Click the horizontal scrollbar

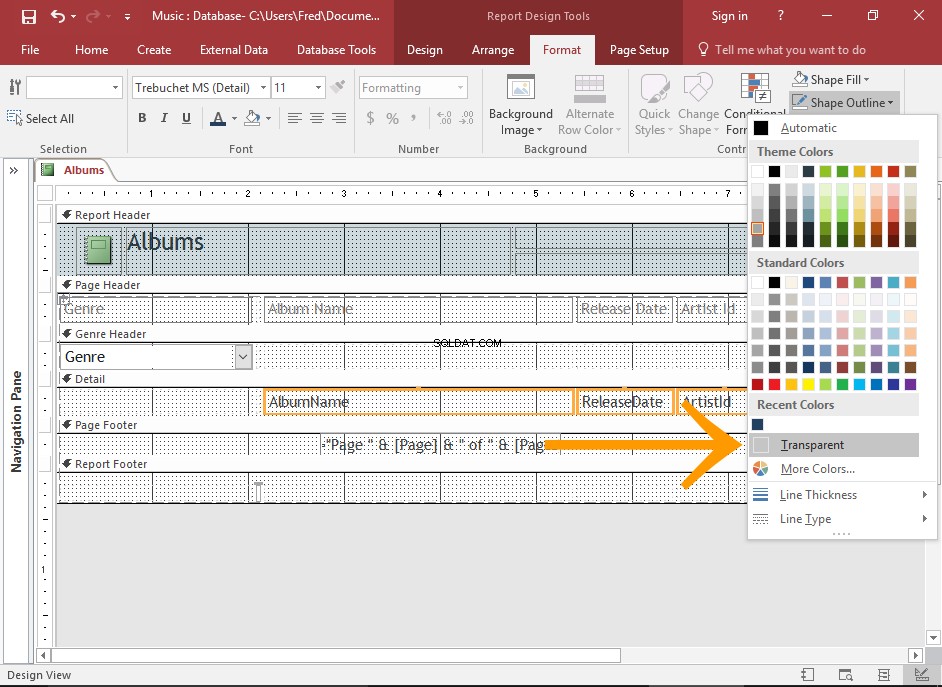(336, 655)
